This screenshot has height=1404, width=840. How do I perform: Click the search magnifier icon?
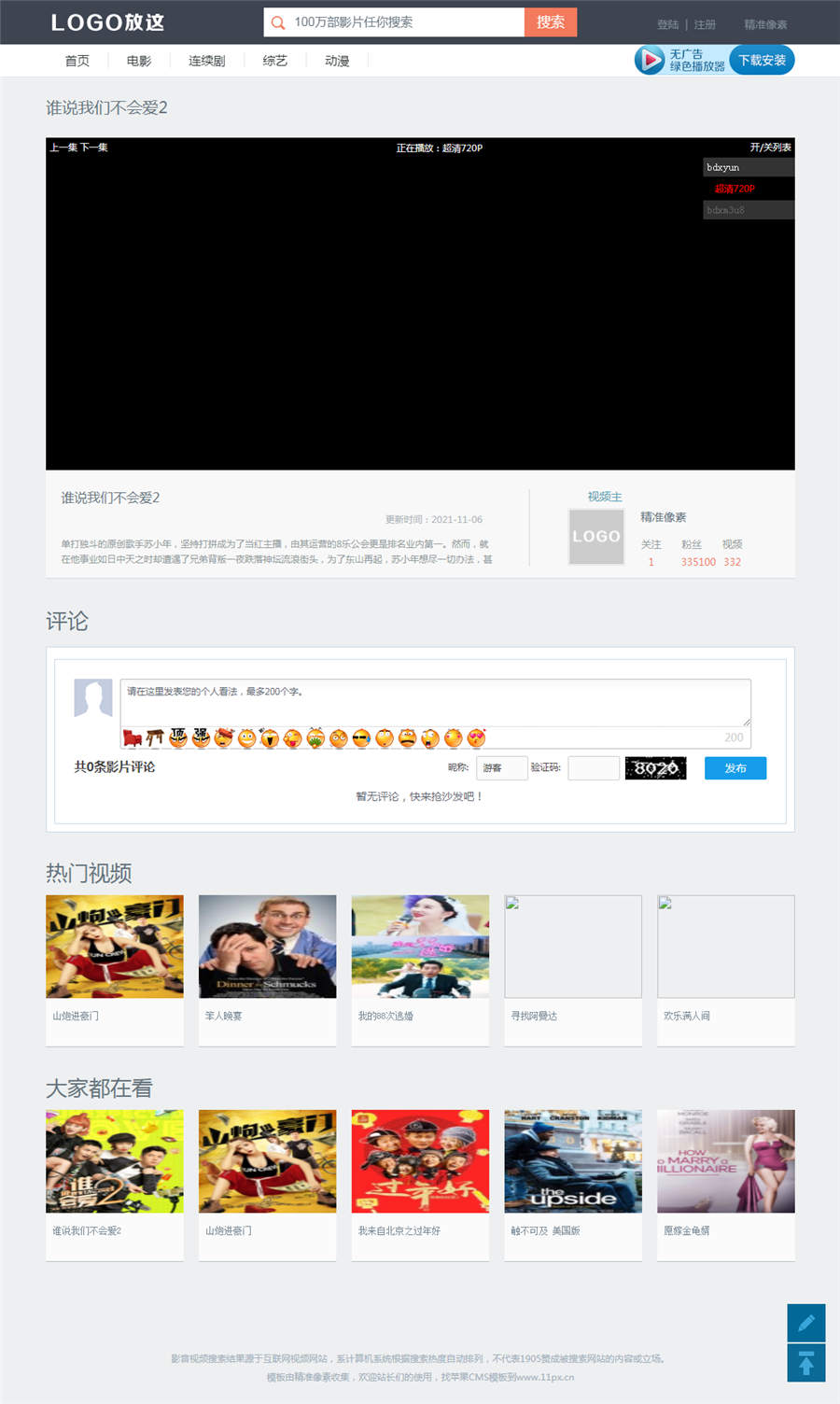coord(278,22)
